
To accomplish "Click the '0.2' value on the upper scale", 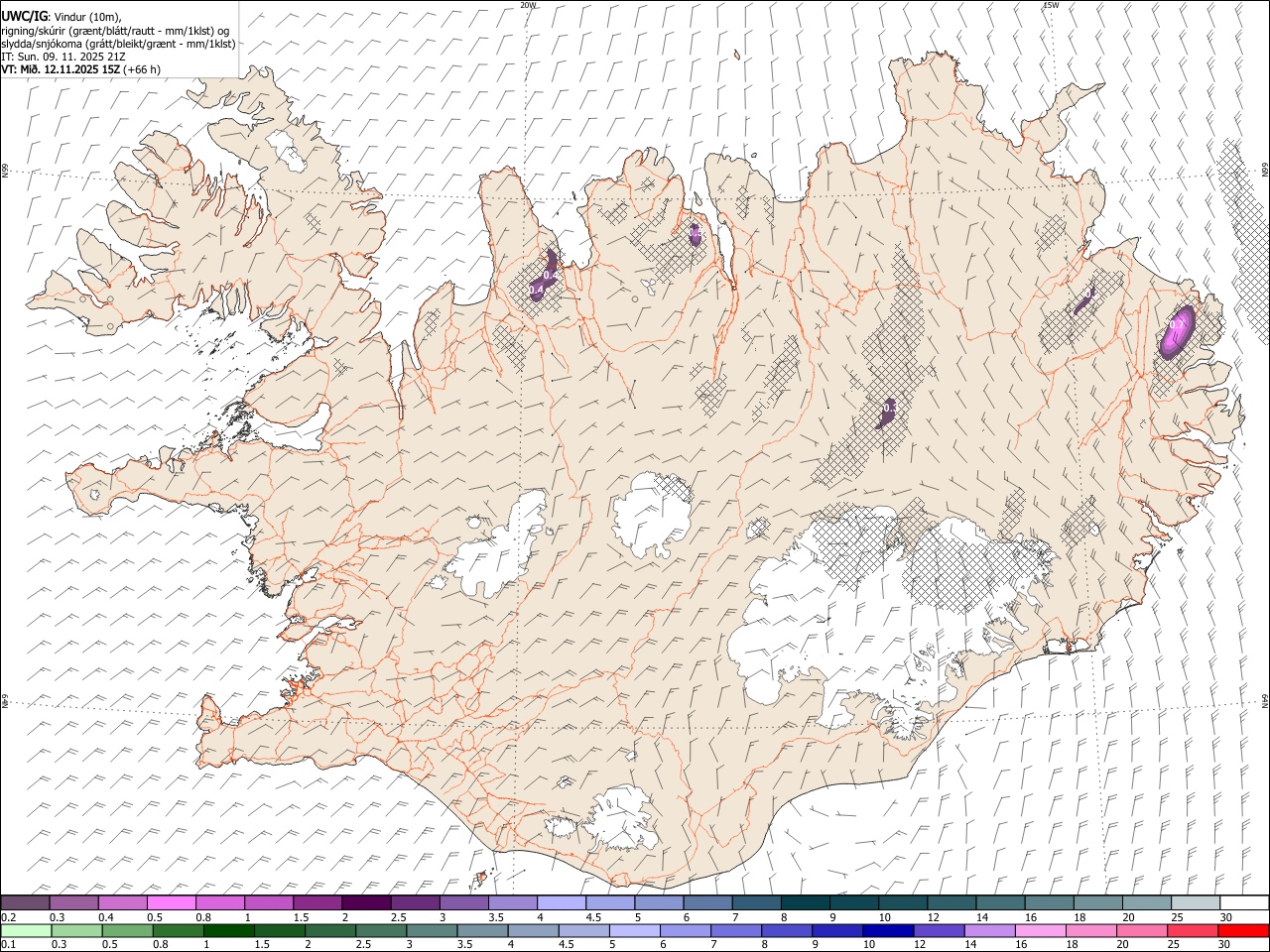I will (8, 917).
